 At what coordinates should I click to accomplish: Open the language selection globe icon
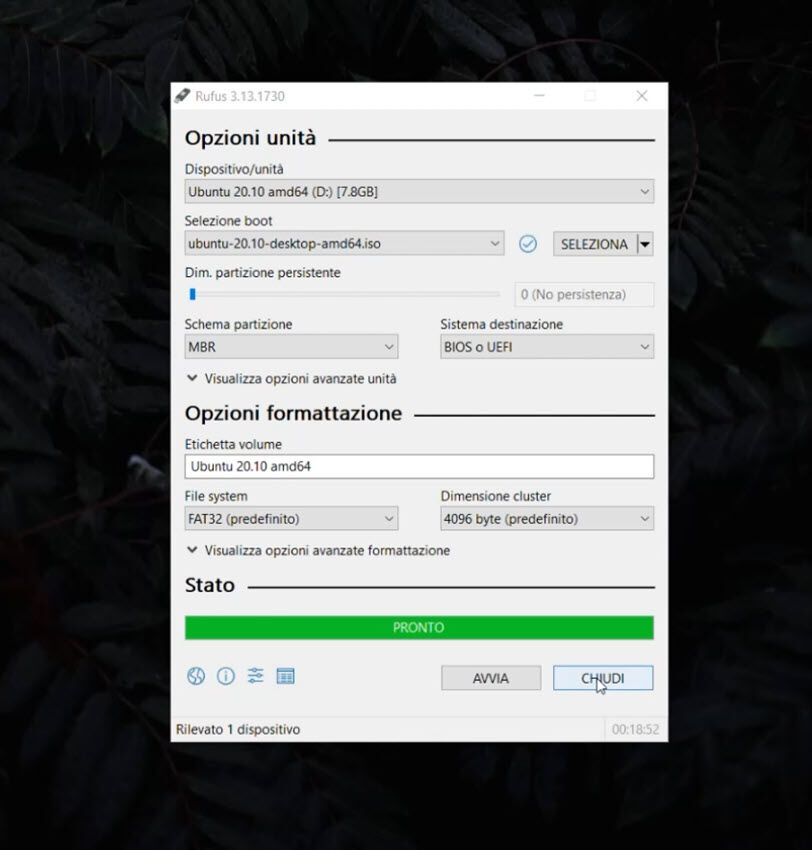point(196,676)
